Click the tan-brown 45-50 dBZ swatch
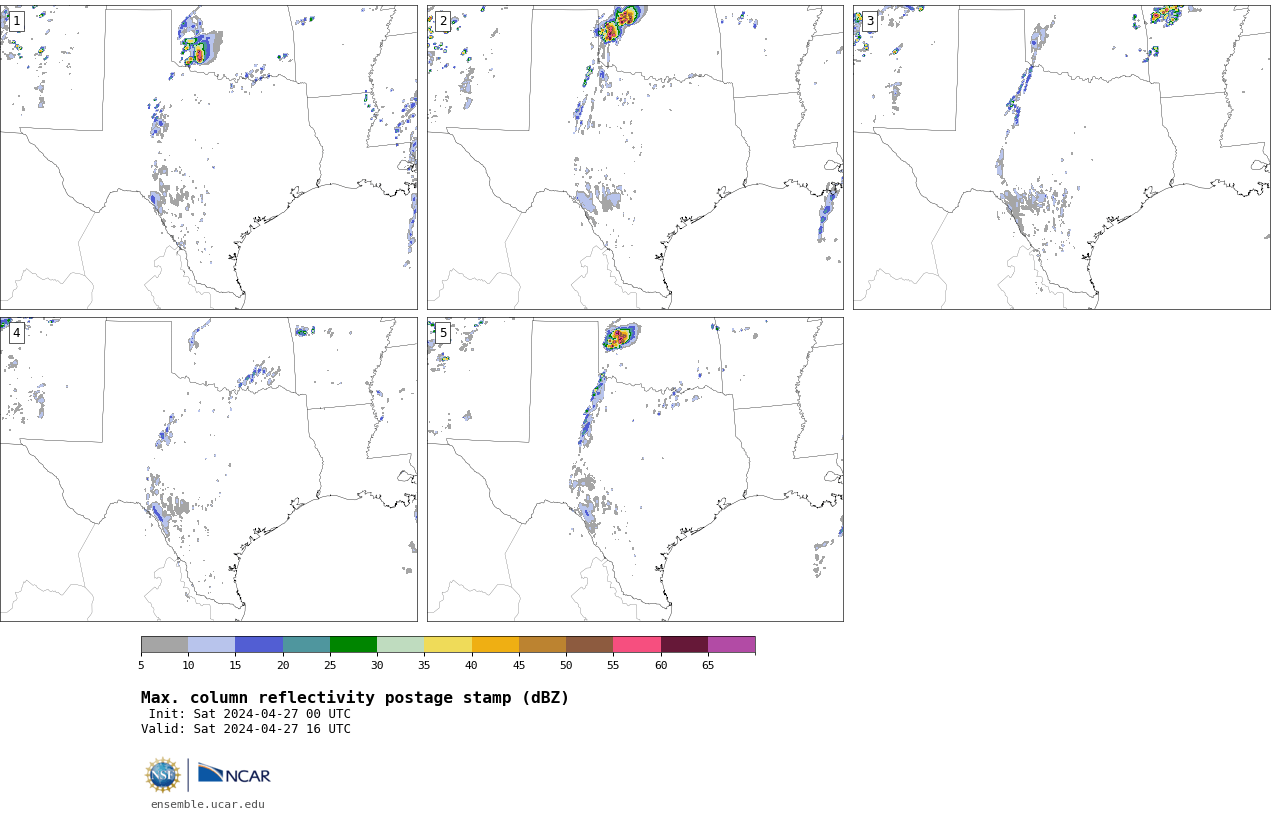 (542, 644)
